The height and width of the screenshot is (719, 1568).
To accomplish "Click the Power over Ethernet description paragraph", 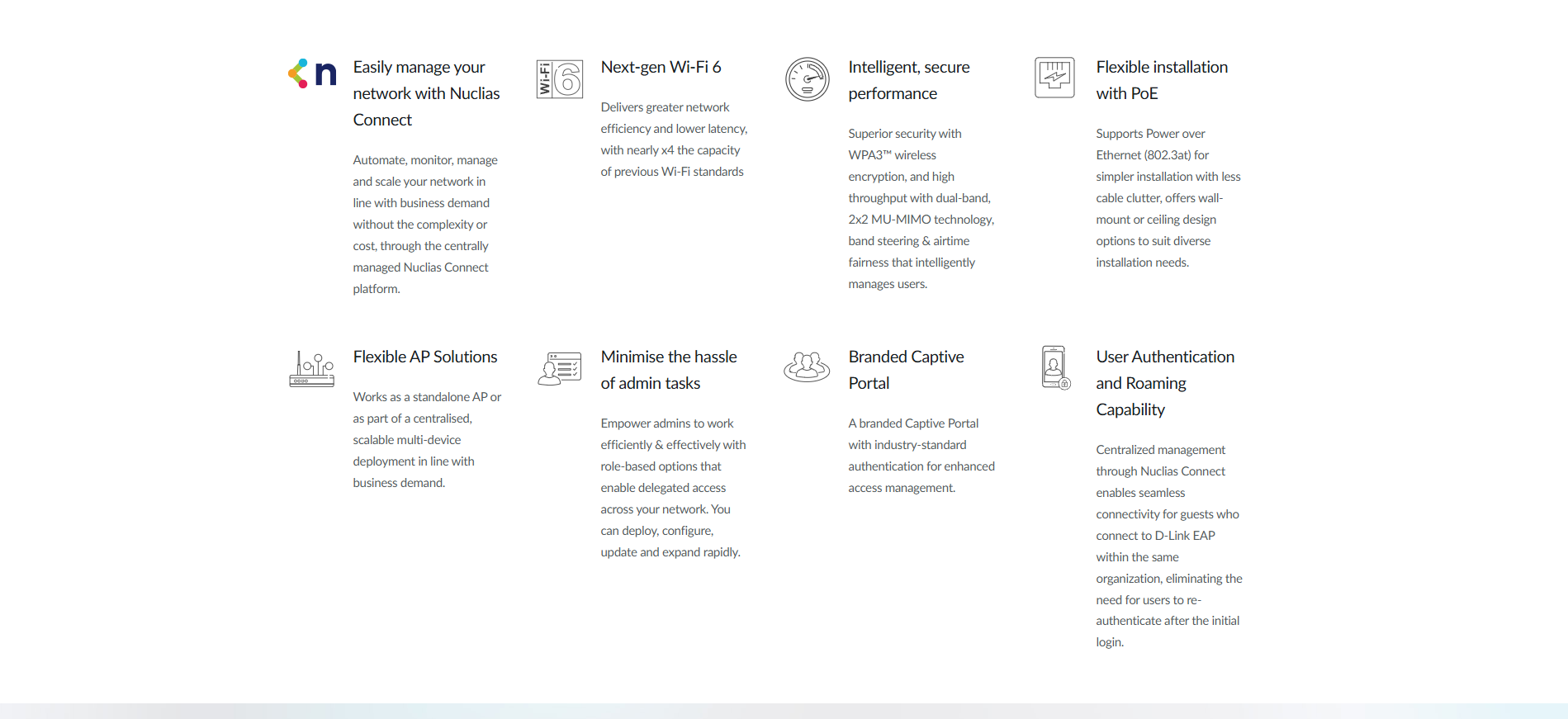I will tap(1168, 198).
